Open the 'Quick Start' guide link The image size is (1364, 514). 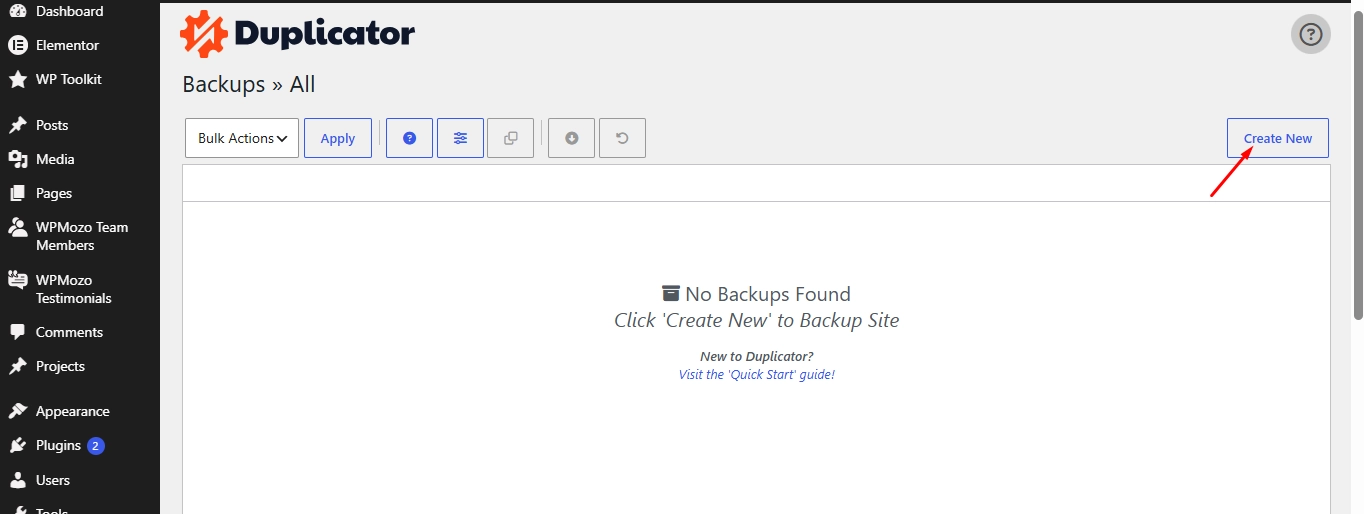757,374
